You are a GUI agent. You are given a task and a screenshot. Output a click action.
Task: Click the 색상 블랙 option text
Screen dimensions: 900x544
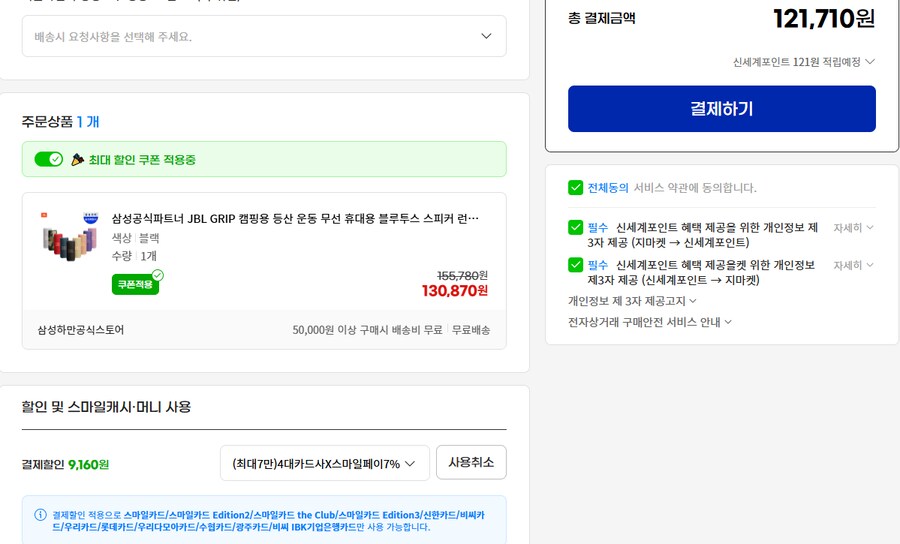point(135,238)
